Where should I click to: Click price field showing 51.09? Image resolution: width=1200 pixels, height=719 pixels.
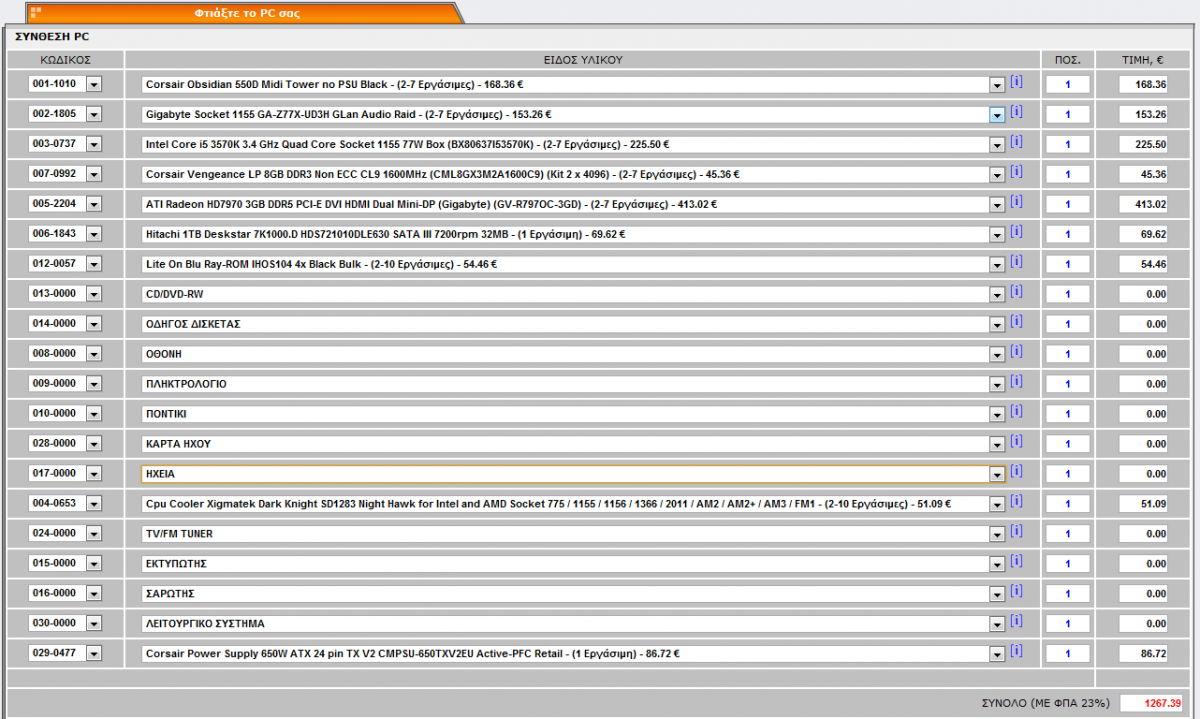(x=1144, y=504)
